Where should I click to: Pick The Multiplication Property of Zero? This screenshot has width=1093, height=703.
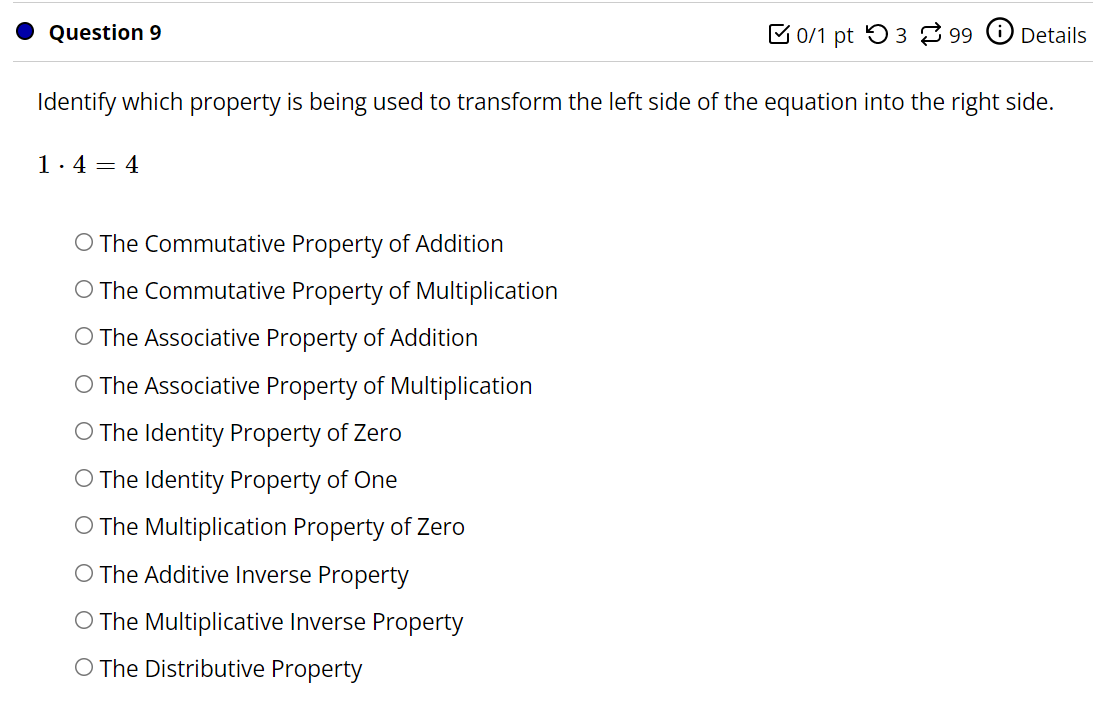pos(84,524)
